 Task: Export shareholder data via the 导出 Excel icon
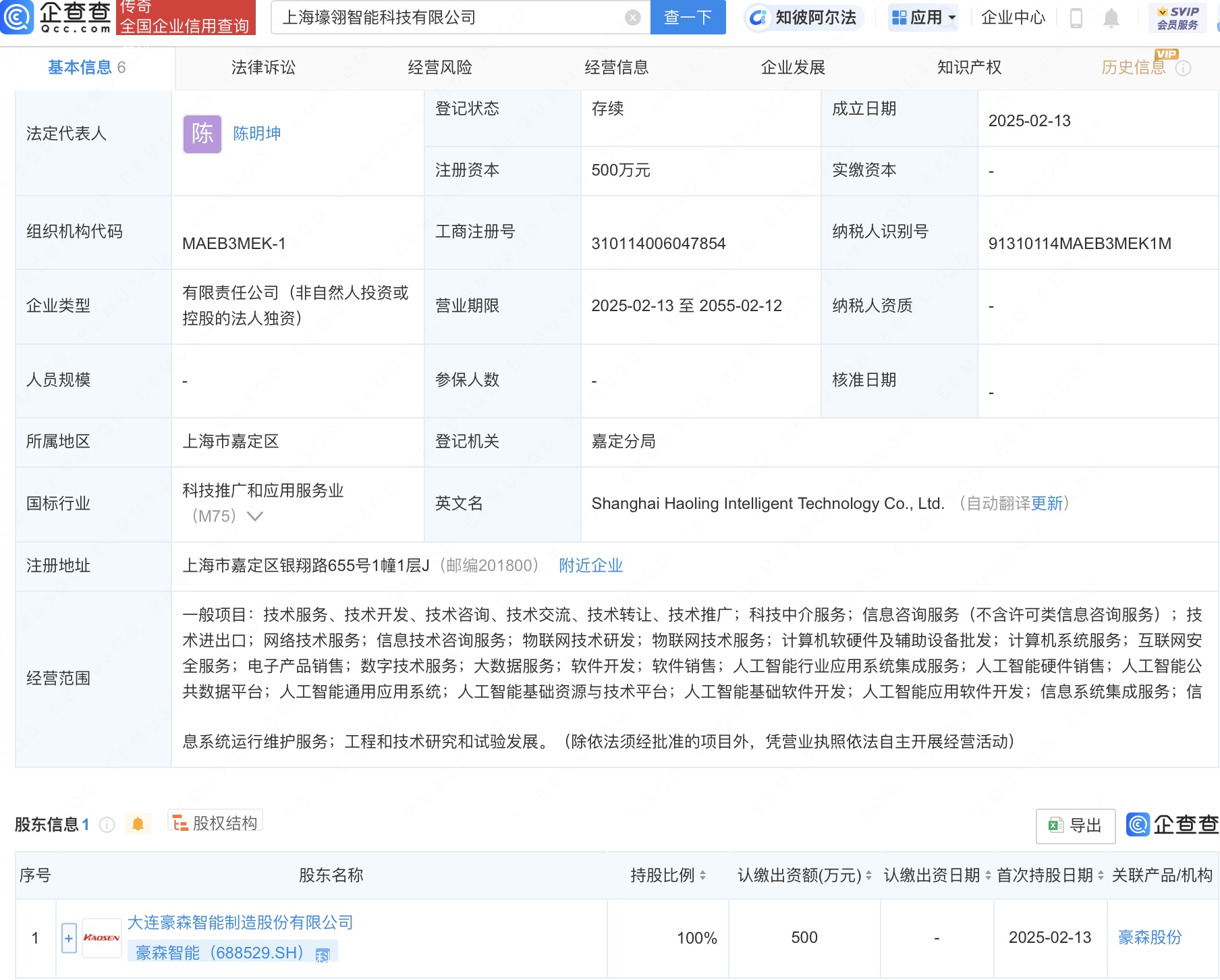1074,825
